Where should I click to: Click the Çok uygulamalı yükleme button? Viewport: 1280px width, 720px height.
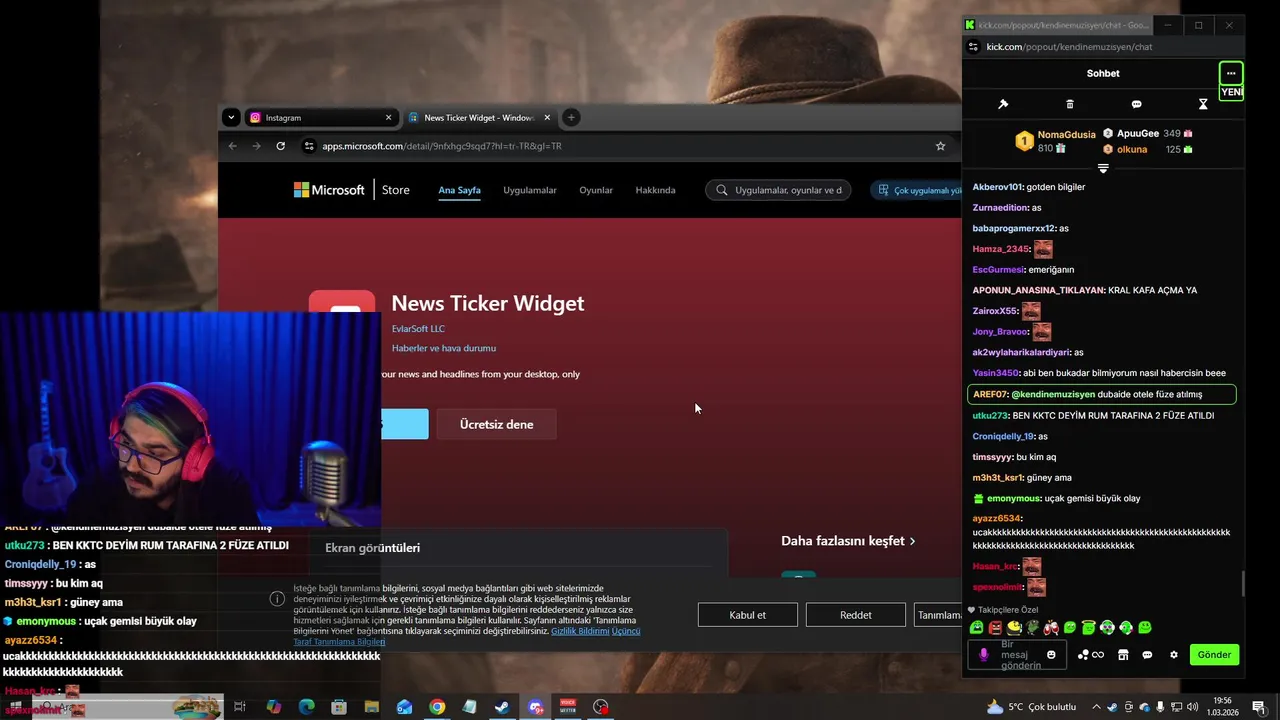pyautogui.click(x=915, y=190)
